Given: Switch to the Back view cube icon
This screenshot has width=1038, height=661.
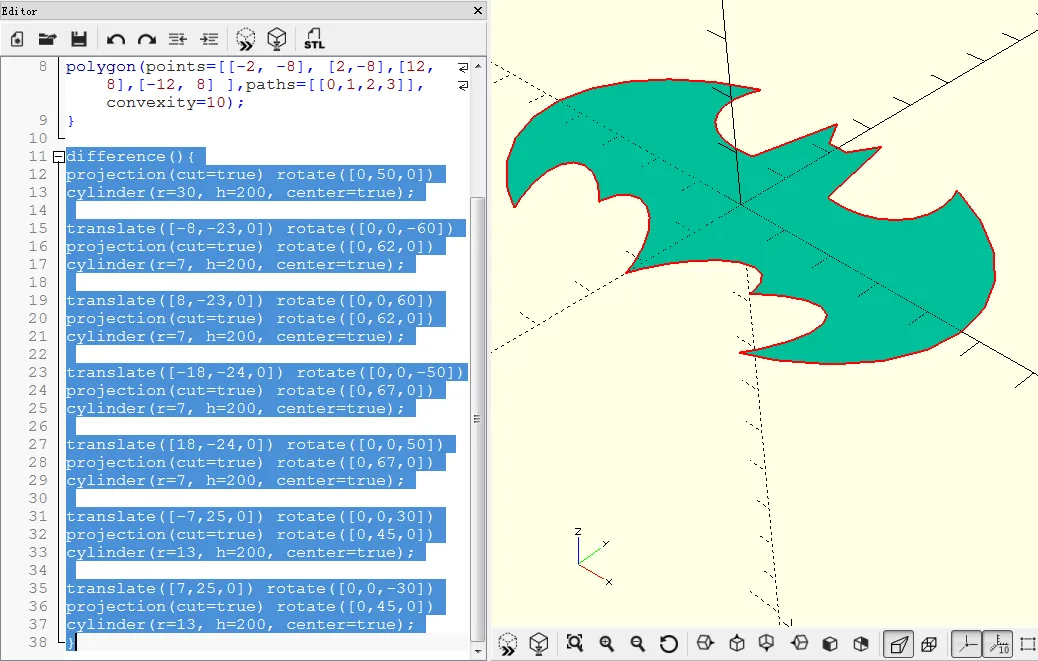Looking at the screenshot, I should point(861,644).
